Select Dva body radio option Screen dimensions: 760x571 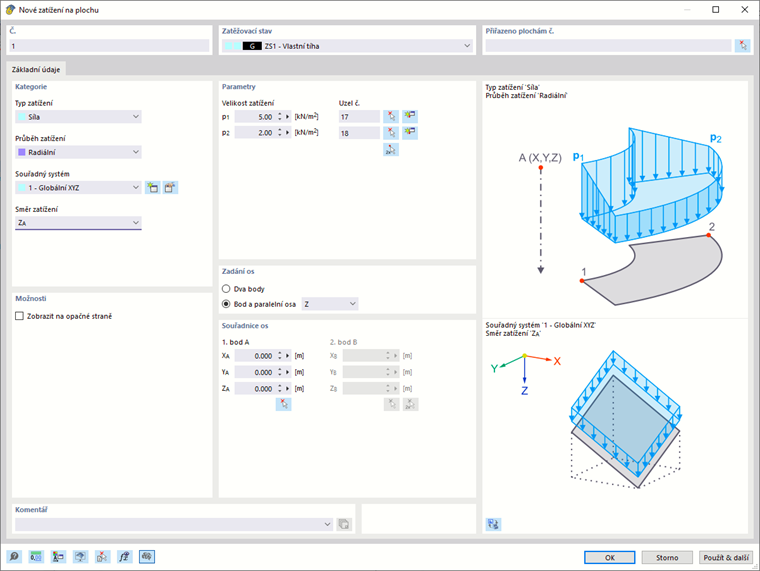click(226, 289)
